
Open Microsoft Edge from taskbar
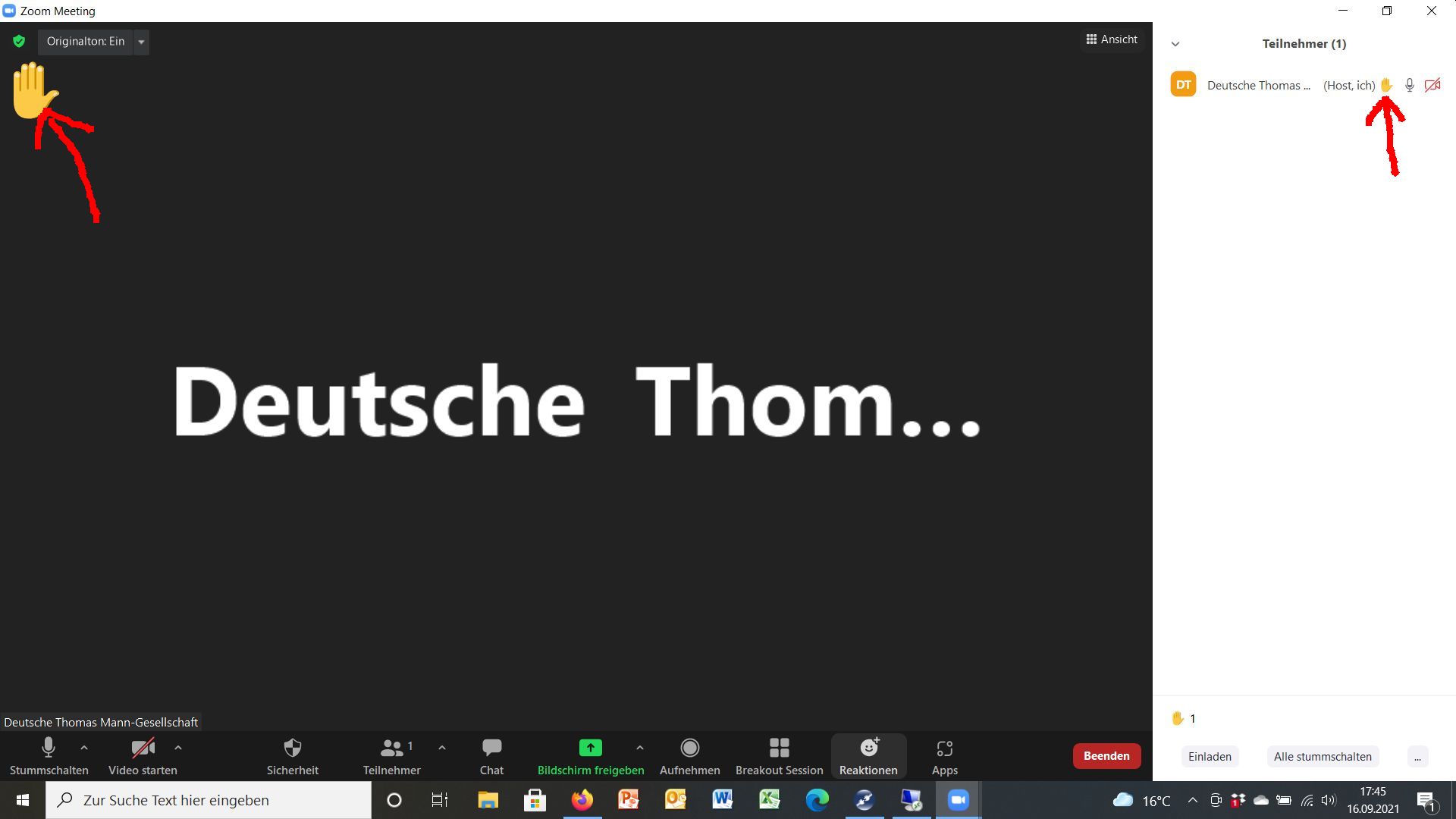coord(817,800)
